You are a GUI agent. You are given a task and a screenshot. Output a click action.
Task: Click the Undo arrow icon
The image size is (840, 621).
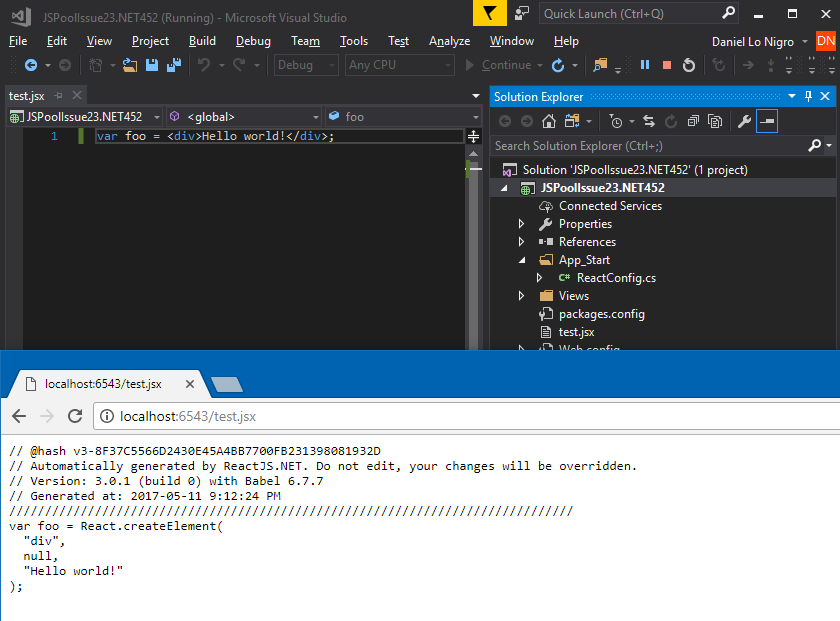point(204,65)
